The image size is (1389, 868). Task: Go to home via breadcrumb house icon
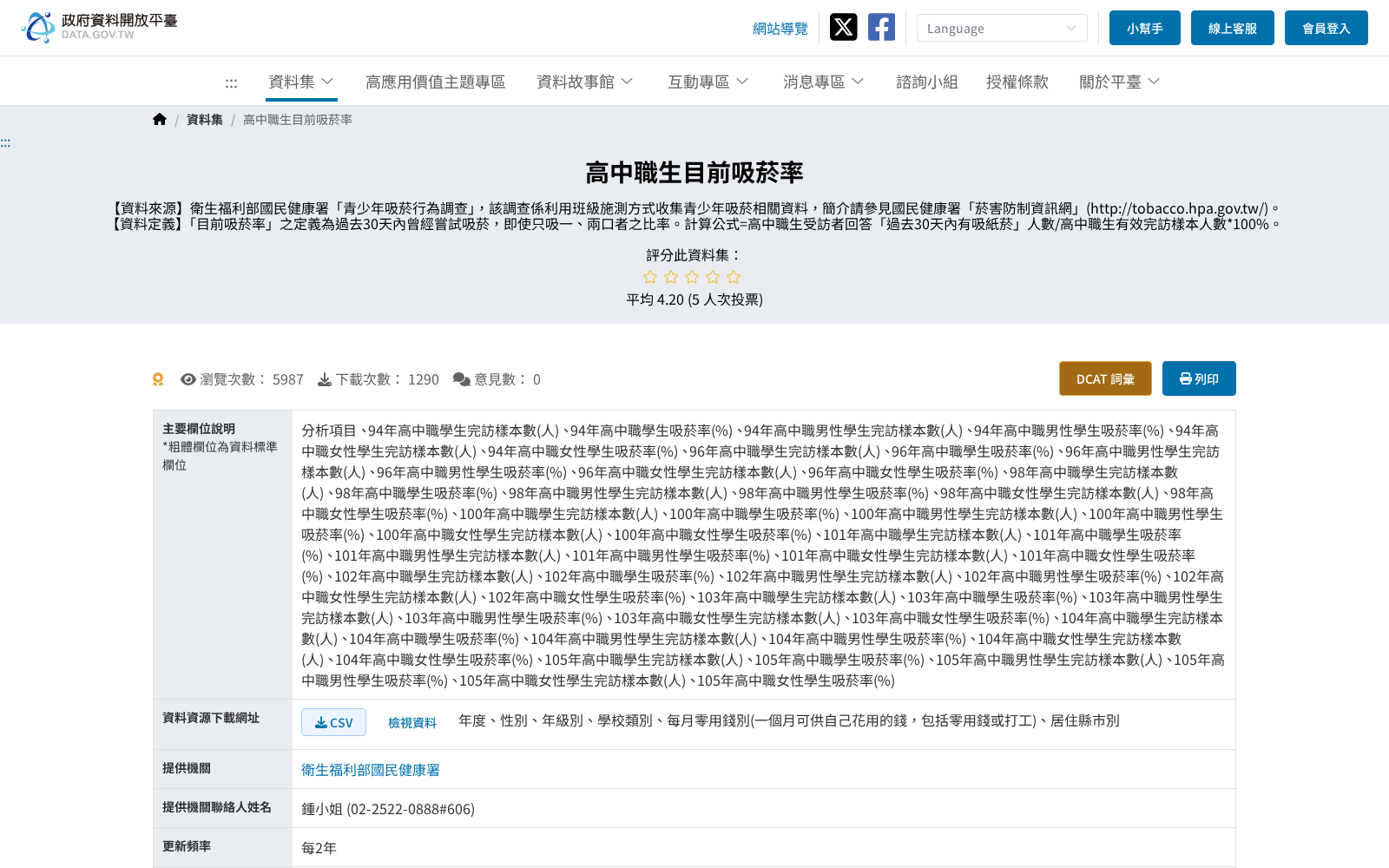[x=160, y=120]
